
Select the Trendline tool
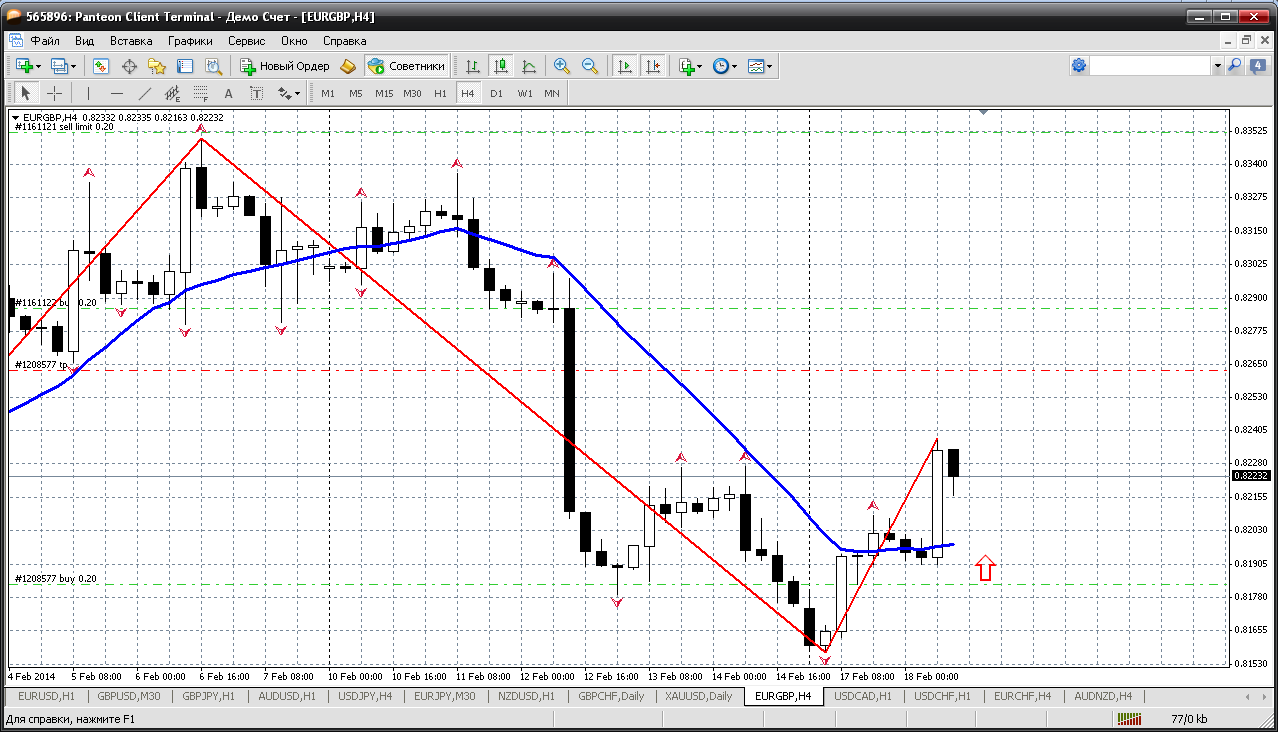(144, 93)
